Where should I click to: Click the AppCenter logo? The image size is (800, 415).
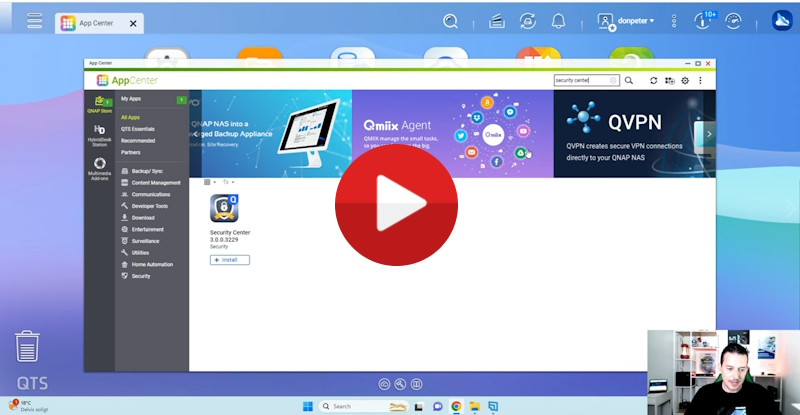click(x=127, y=80)
